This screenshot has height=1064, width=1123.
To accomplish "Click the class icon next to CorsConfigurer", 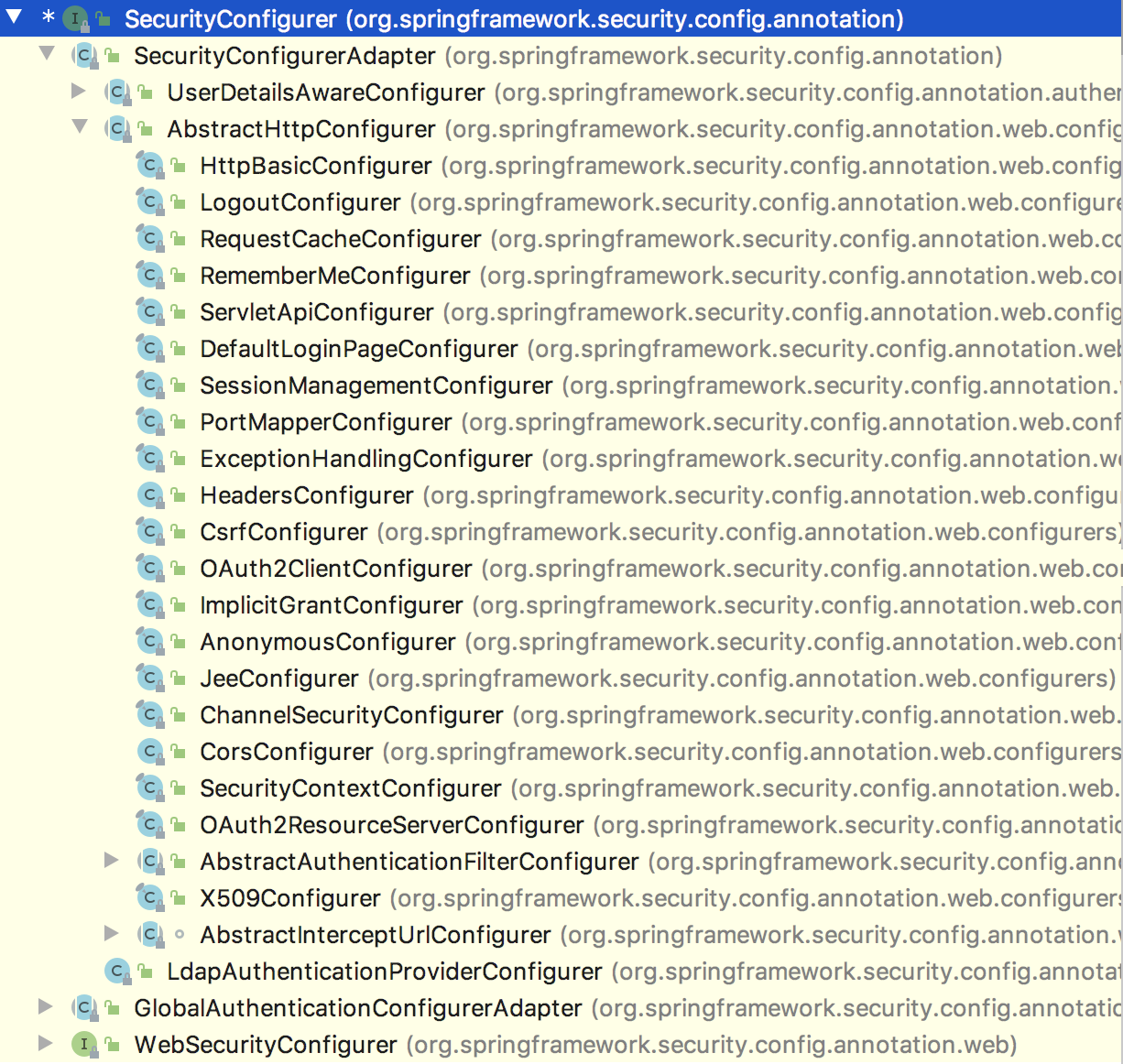I will coord(147,751).
